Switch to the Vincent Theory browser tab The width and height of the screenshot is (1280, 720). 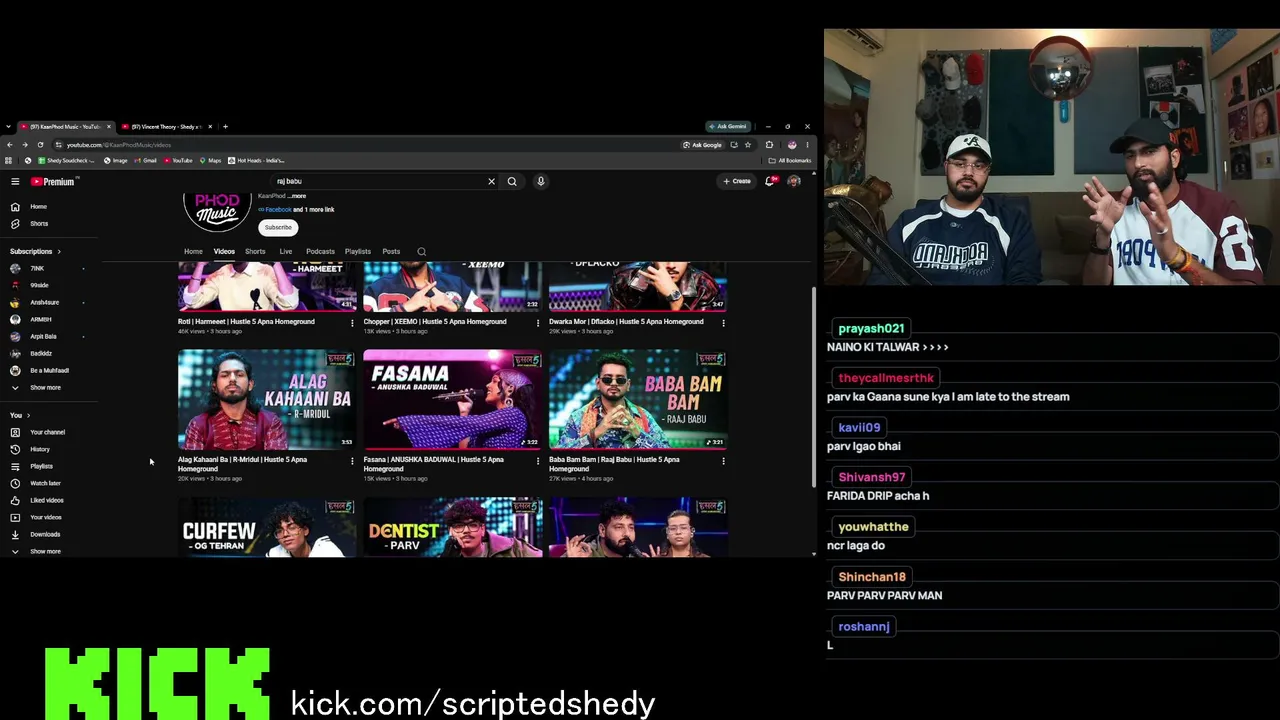point(167,127)
